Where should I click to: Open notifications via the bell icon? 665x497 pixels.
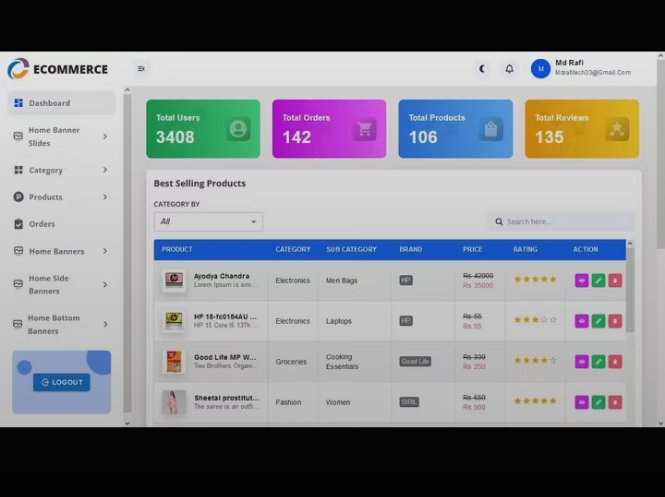(509, 69)
